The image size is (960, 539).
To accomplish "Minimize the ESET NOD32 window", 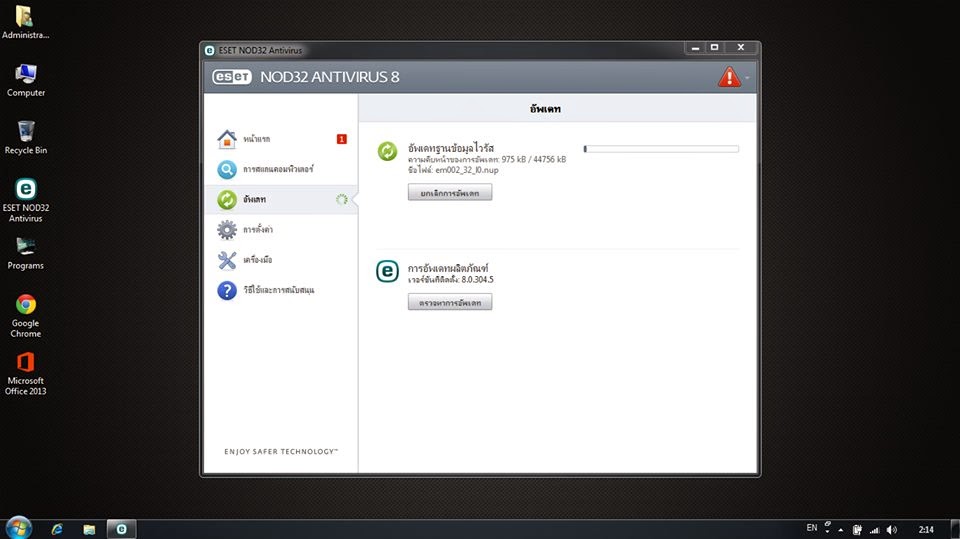I will [x=695, y=48].
